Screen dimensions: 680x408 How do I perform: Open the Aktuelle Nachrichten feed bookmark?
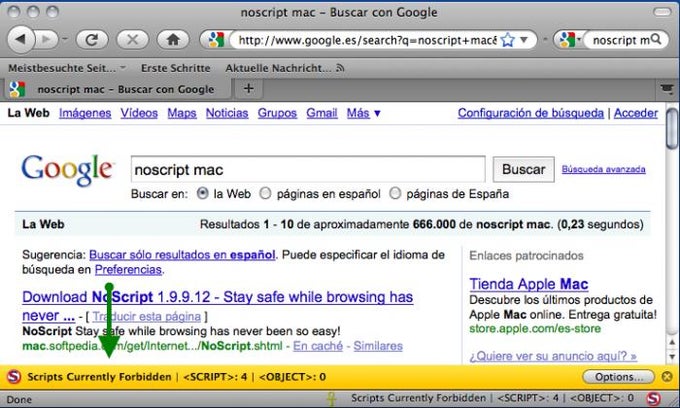284,68
